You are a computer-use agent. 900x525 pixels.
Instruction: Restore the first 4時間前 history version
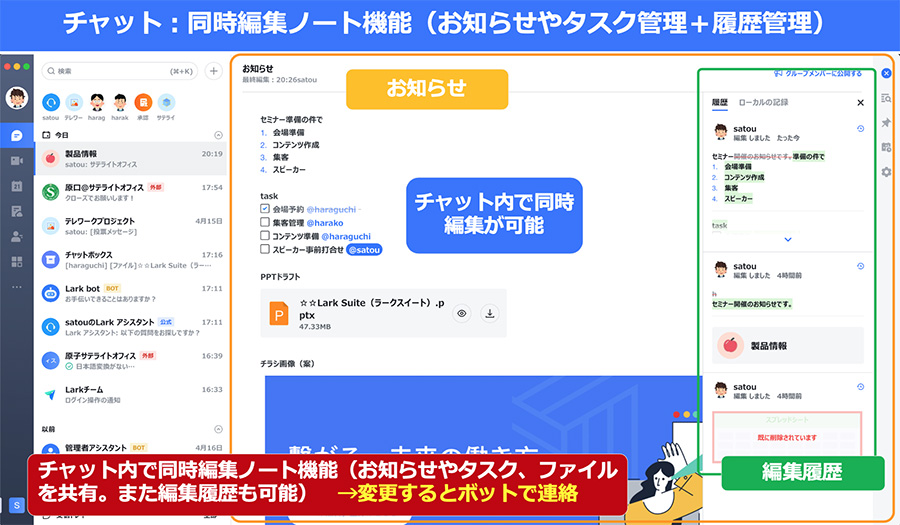pos(860,266)
